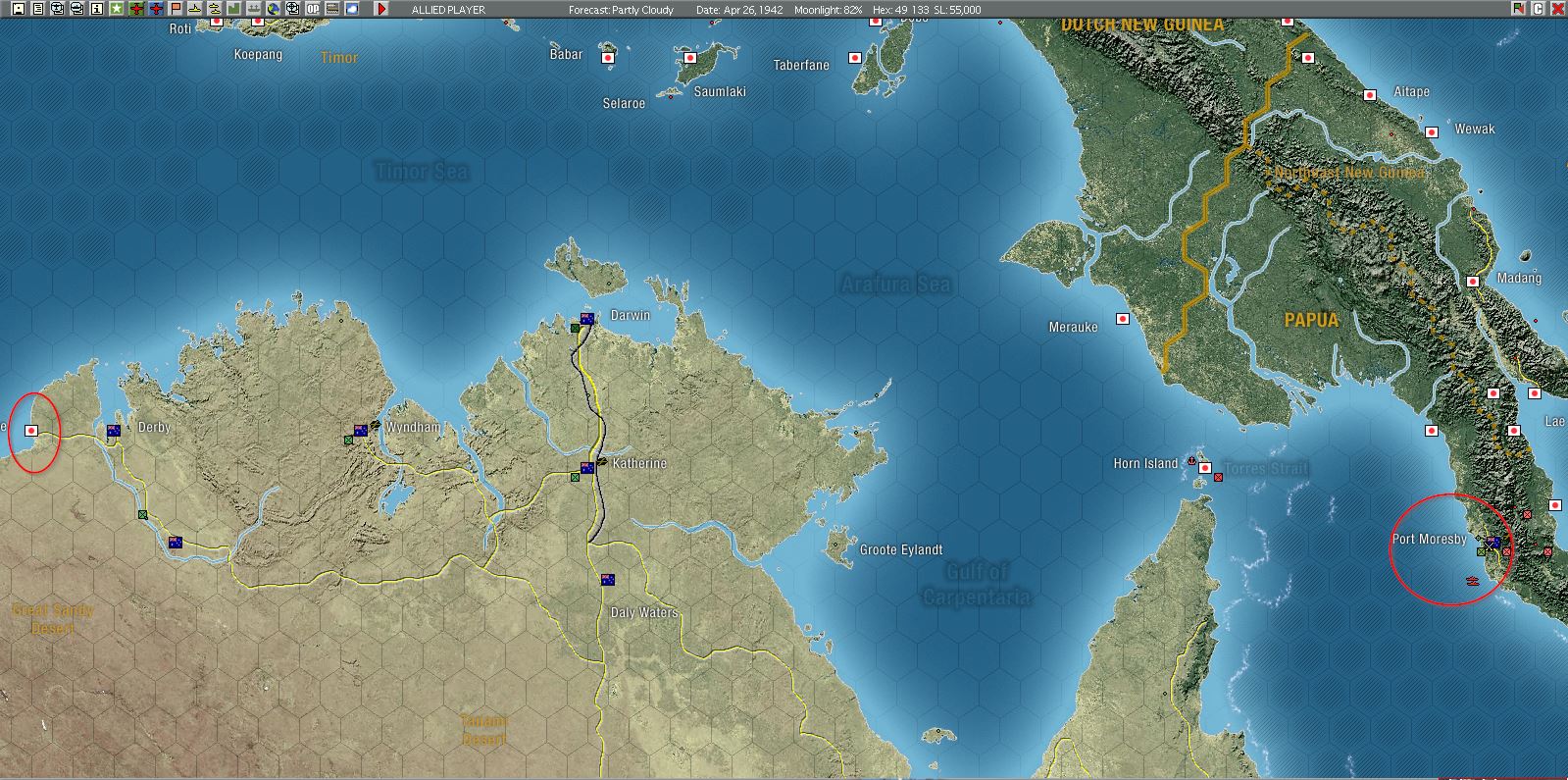Select the green unit marker left of Katherine
The height and width of the screenshot is (780, 1568).
point(575,477)
